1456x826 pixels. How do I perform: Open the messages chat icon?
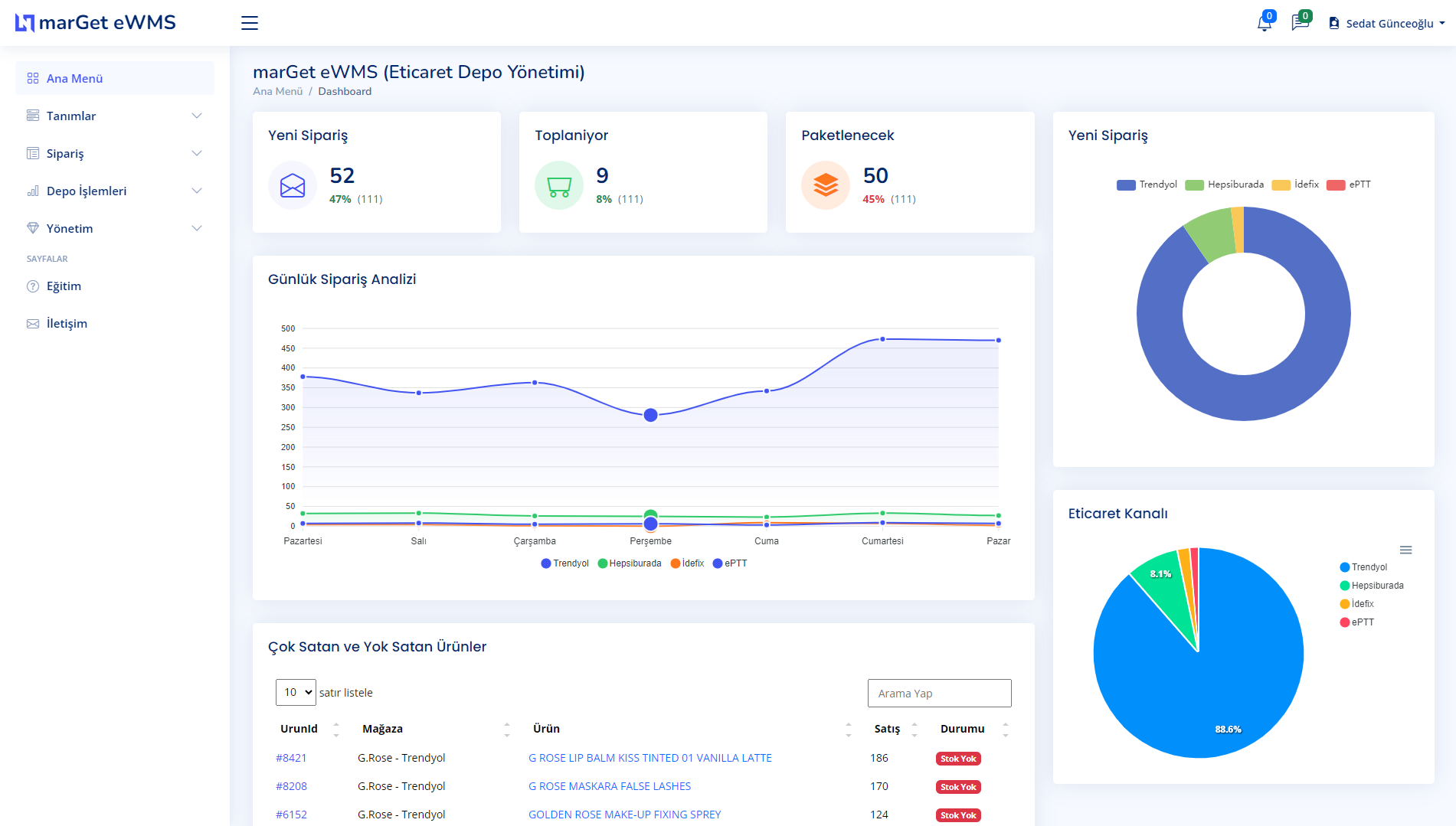1300,23
